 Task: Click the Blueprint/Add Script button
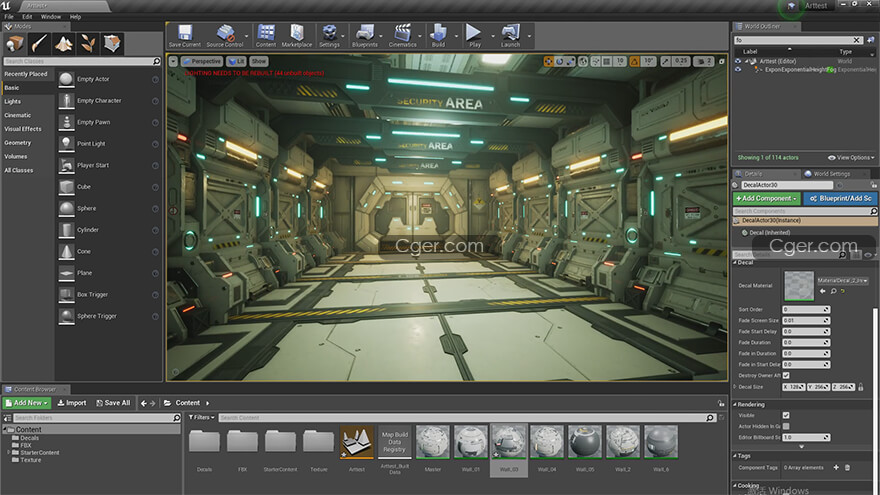(x=840, y=198)
